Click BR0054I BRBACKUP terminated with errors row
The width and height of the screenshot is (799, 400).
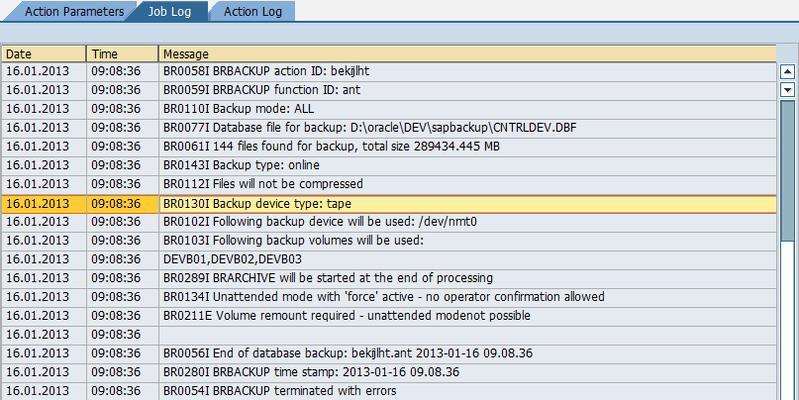pyautogui.click(x=389, y=391)
